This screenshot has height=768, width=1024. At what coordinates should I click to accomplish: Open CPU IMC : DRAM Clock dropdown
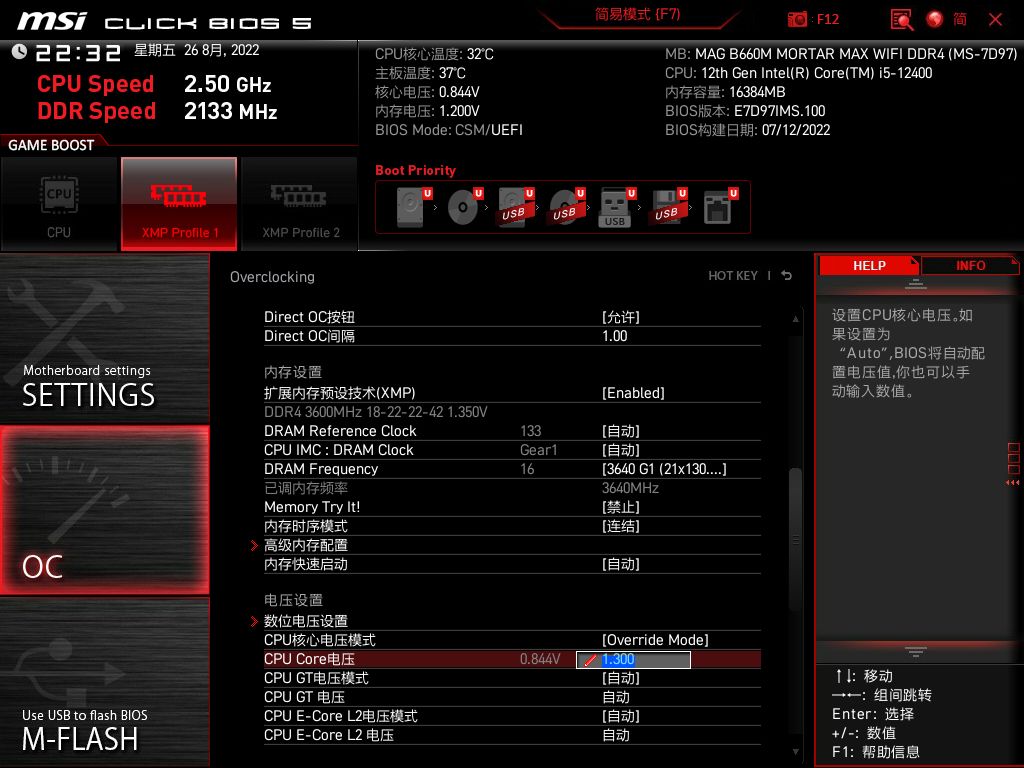(x=620, y=450)
